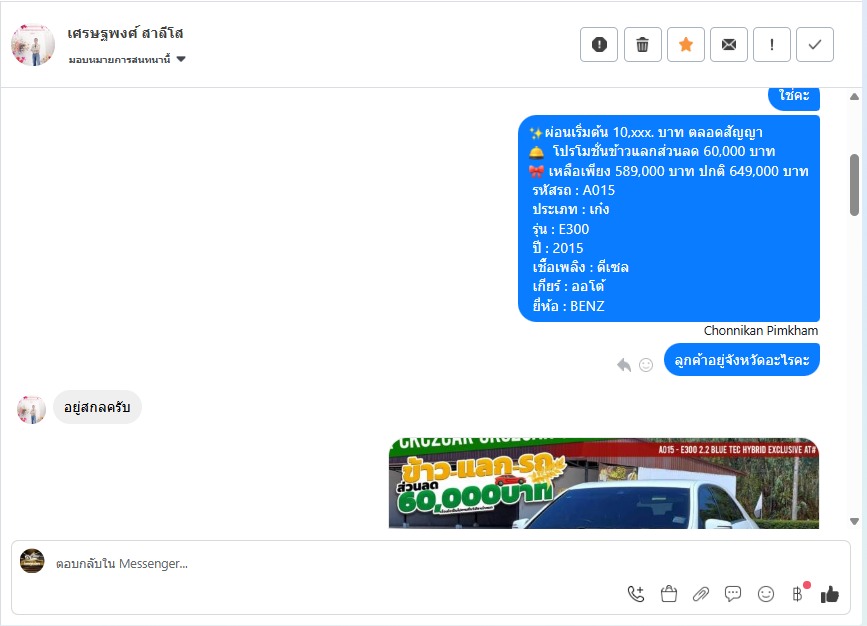Mark the conversation as done with the checkmark
Viewport: 867px width, 626px height.
[x=815, y=44]
